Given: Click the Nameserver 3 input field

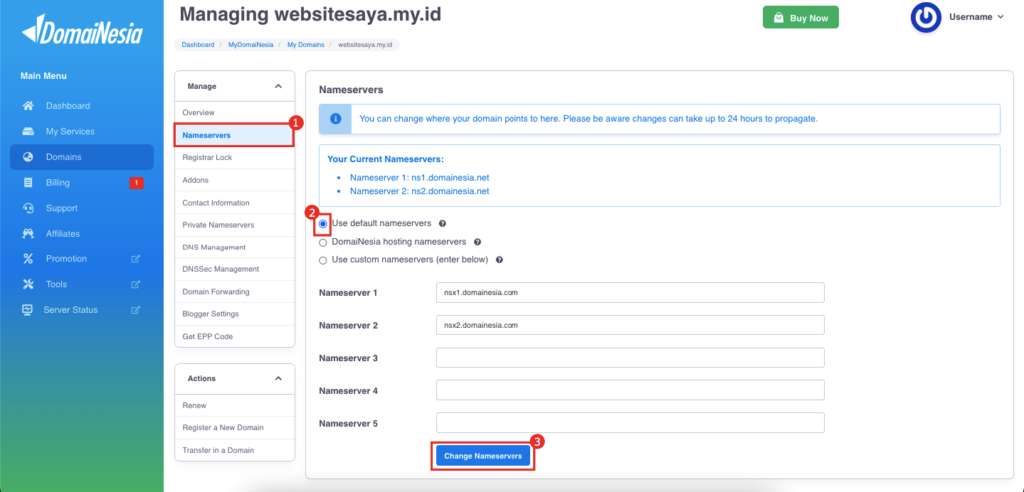Looking at the screenshot, I should pyautogui.click(x=630, y=357).
